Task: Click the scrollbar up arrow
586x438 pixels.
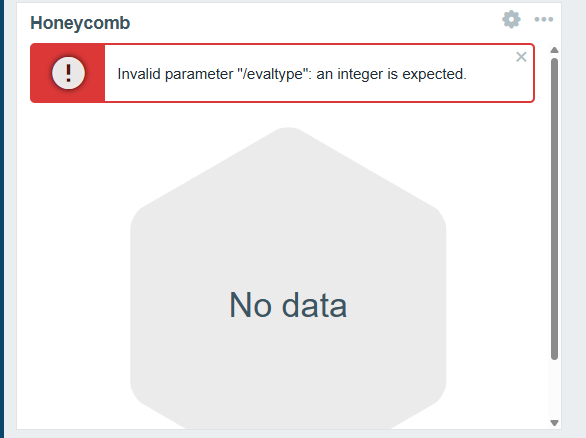Action: 555,50
